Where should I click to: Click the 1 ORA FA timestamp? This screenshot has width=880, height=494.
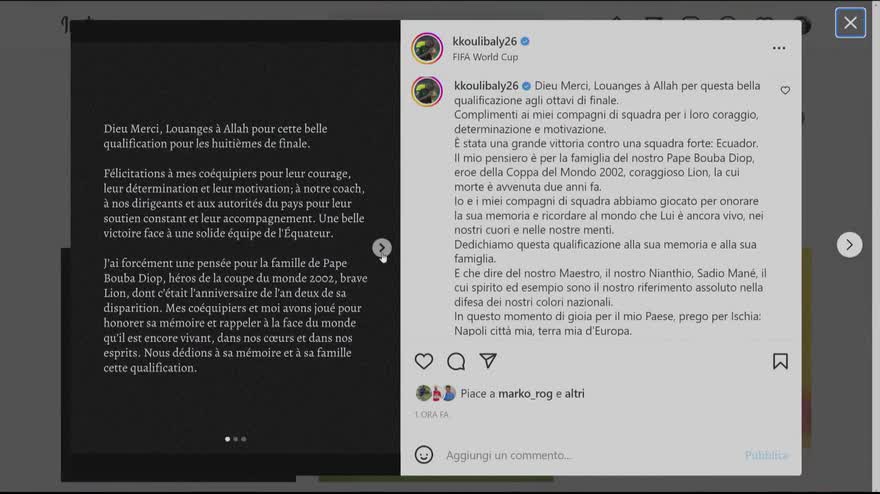pyautogui.click(x=432, y=414)
